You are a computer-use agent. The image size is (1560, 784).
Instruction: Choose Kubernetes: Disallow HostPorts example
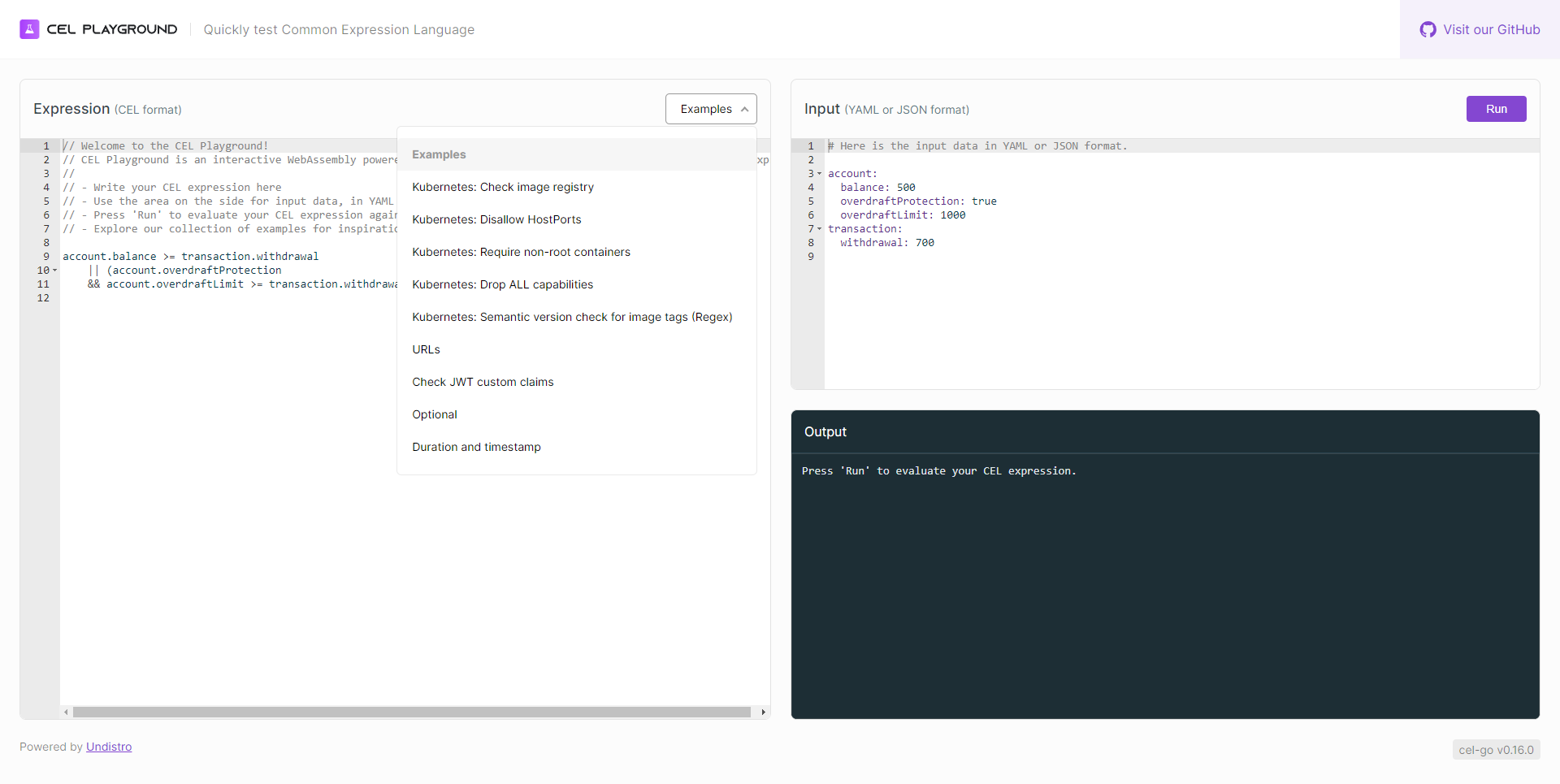point(496,219)
